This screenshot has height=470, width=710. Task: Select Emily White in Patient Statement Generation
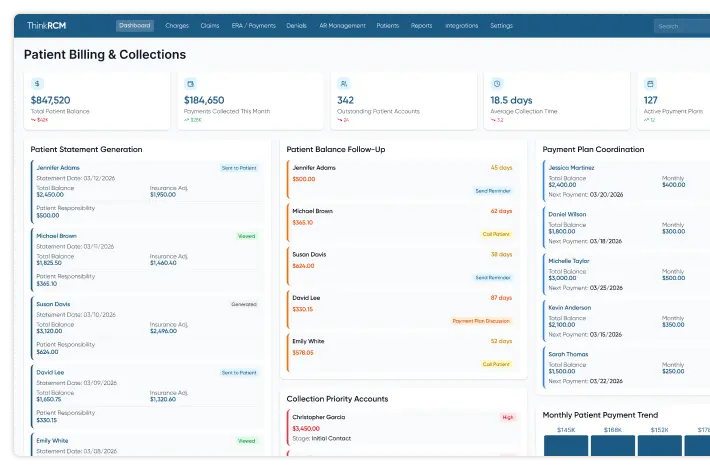coord(52,441)
